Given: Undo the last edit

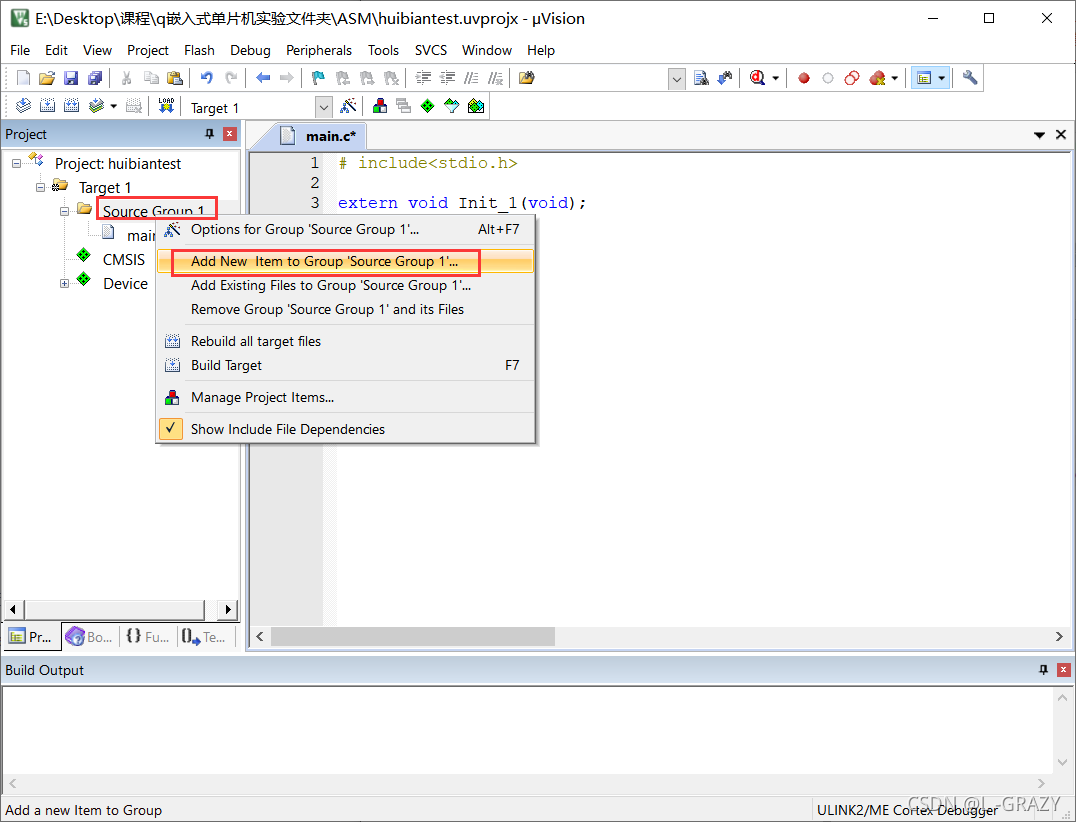Looking at the screenshot, I should pyautogui.click(x=206, y=78).
